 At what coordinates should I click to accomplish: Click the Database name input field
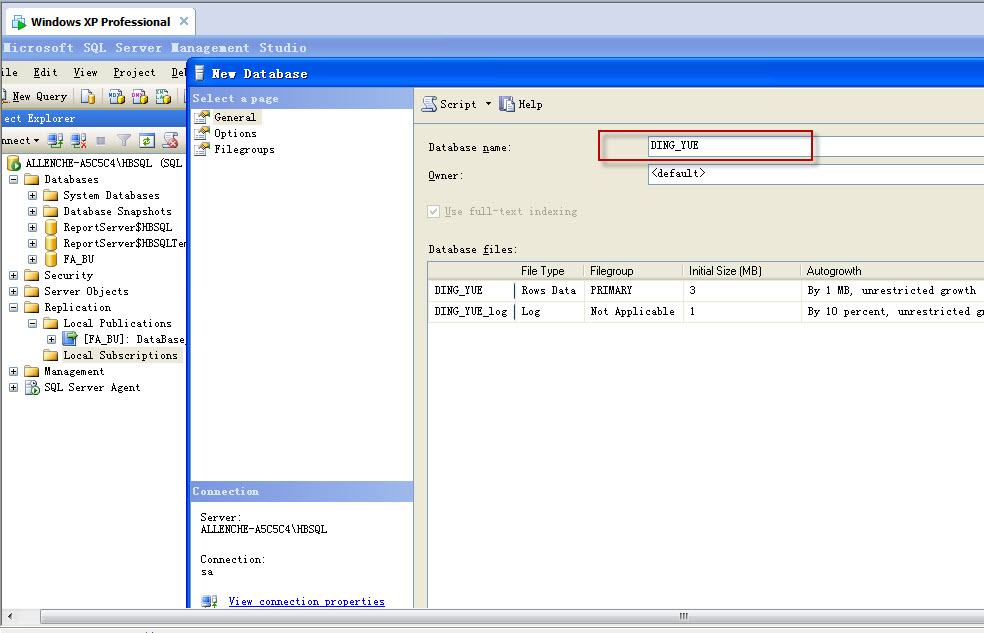point(816,146)
